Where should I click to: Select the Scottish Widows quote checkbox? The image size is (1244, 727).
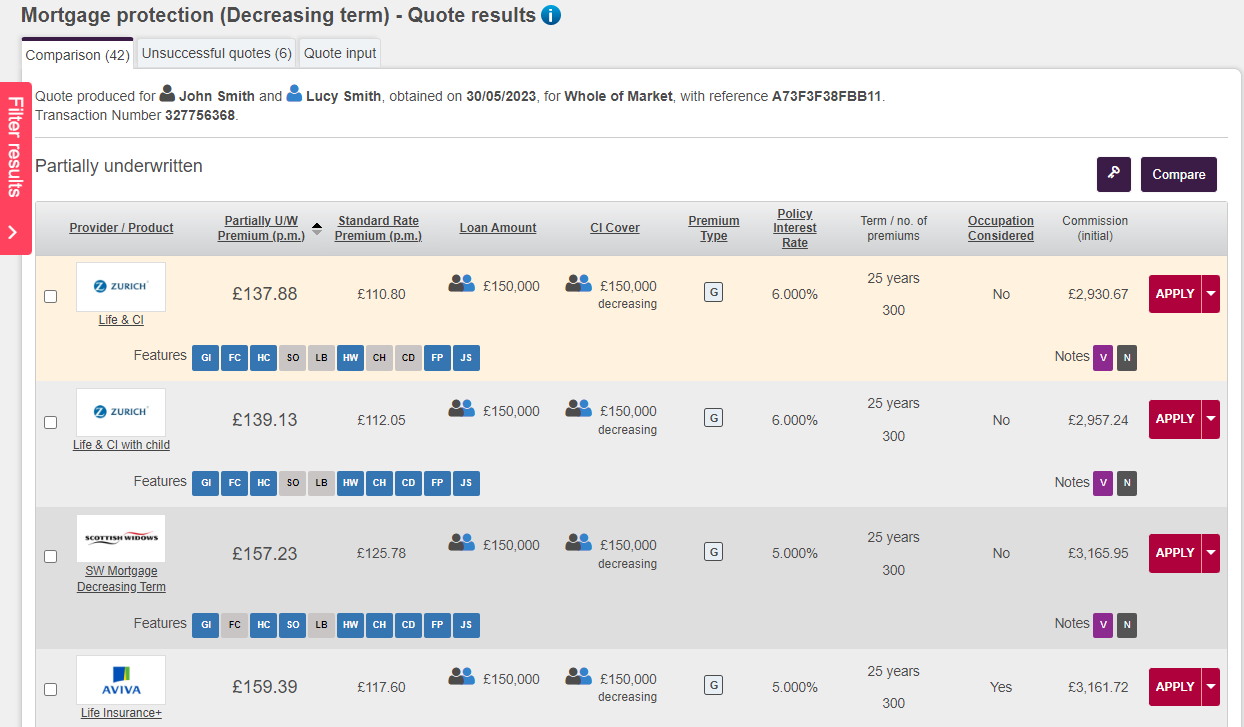(51, 556)
